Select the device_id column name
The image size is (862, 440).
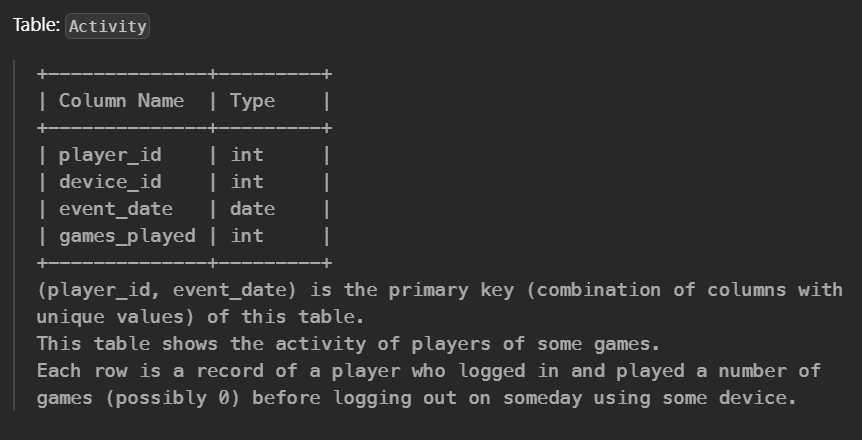click(x=110, y=182)
